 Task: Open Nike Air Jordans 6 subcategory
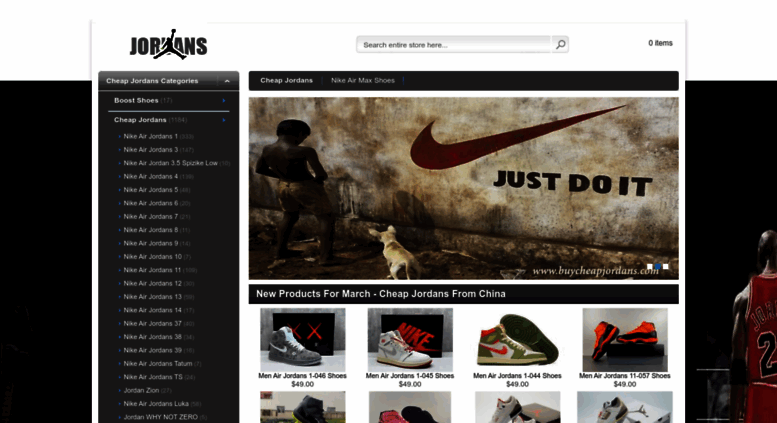click(x=151, y=203)
